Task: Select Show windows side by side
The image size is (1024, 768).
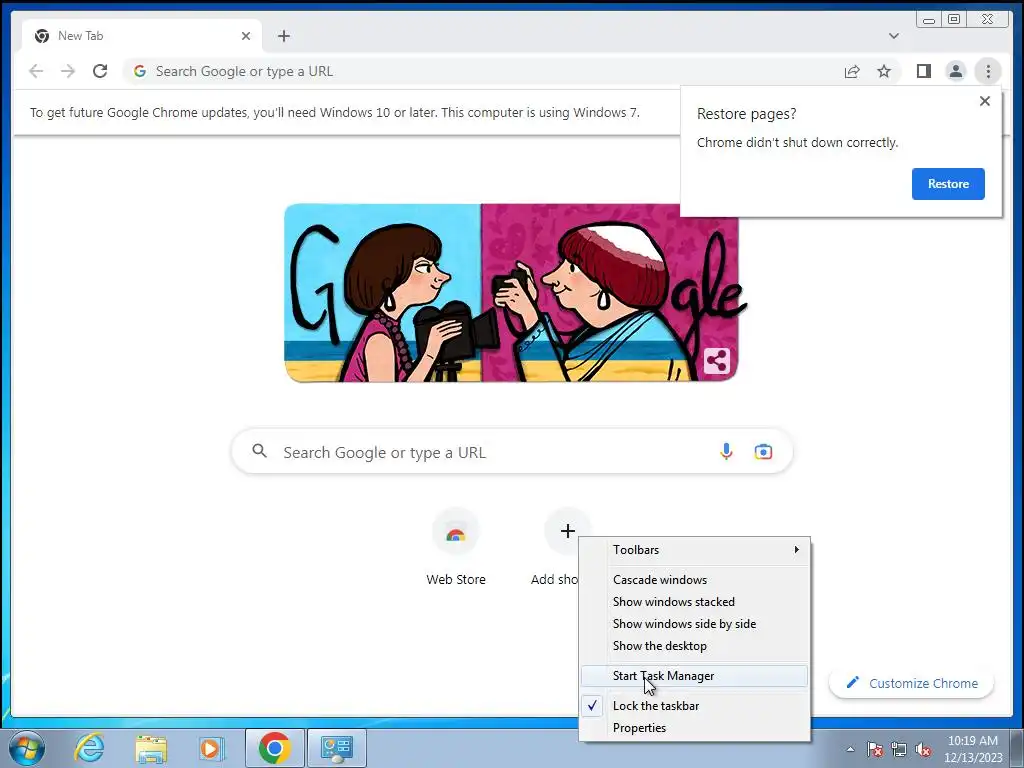Action: pyautogui.click(x=695, y=624)
